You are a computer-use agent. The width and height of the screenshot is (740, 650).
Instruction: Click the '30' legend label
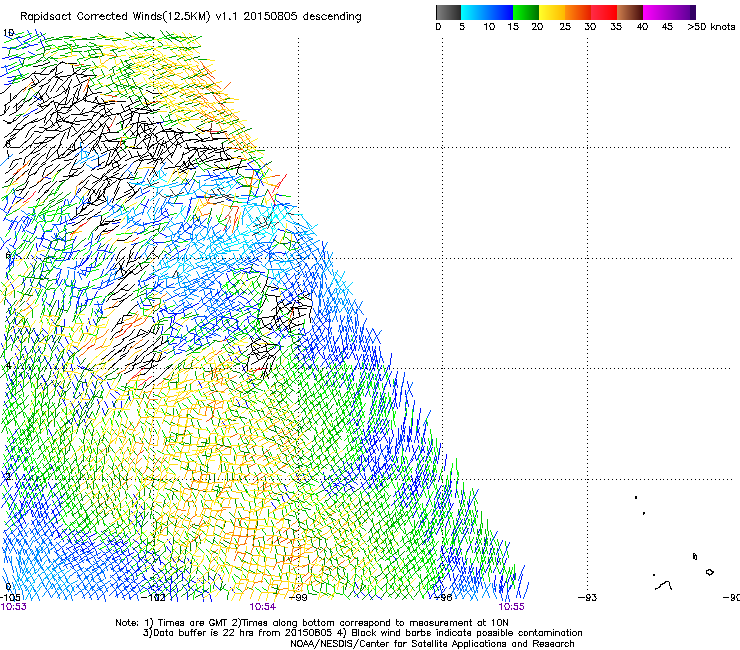point(590,27)
